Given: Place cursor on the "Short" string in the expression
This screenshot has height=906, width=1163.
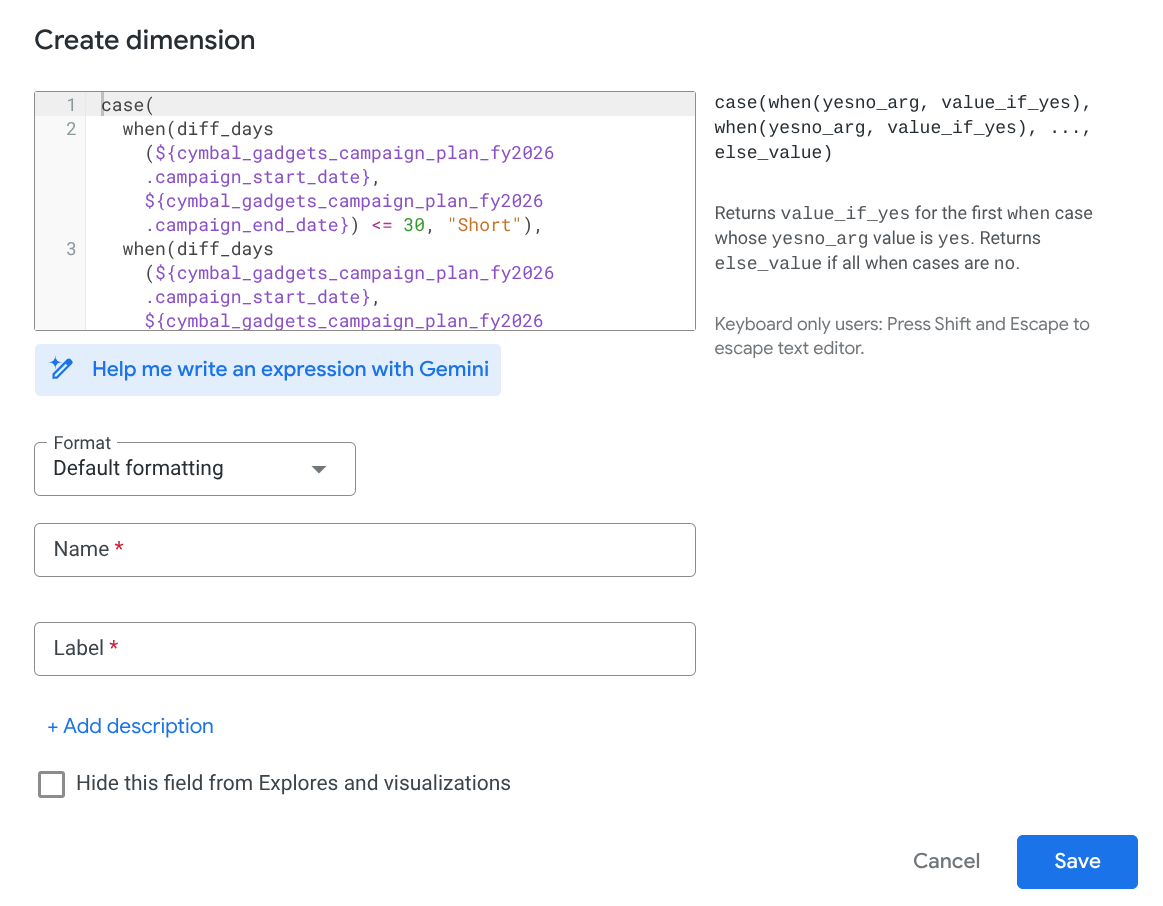Looking at the screenshot, I should [485, 225].
